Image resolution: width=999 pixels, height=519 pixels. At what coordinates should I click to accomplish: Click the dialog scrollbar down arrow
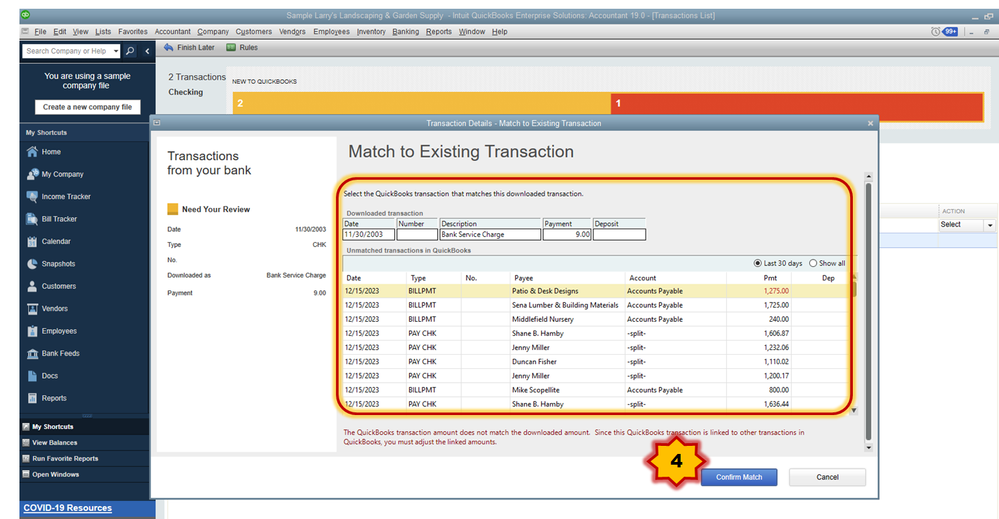(868, 448)
